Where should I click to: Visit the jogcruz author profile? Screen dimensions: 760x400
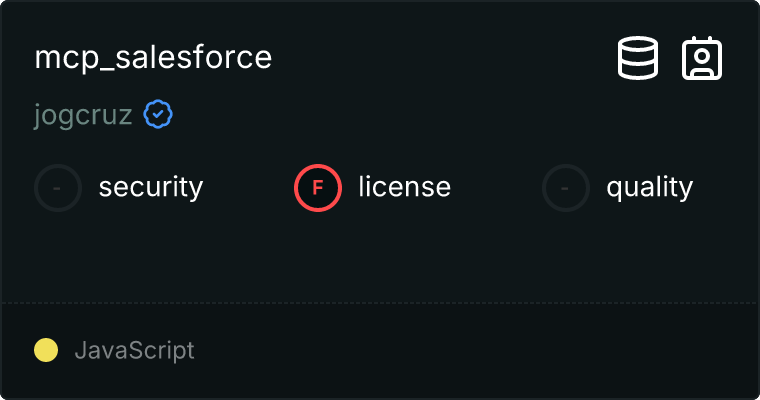tap(83, 115)
